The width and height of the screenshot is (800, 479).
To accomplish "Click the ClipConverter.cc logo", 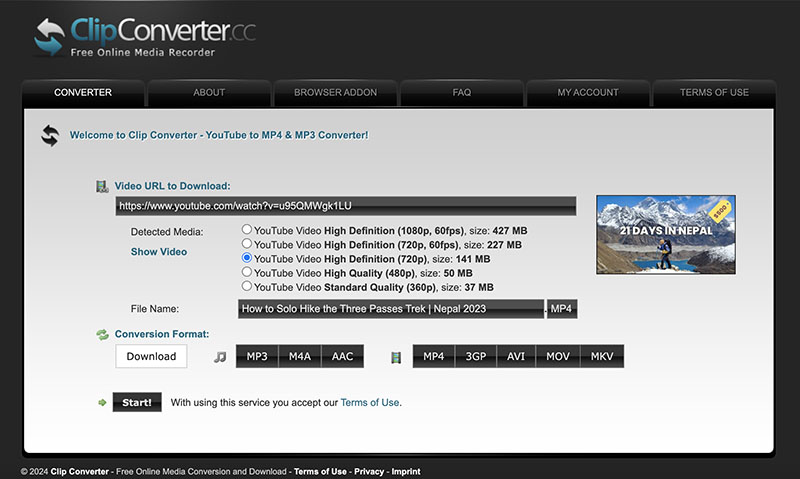I will [145, 37].
